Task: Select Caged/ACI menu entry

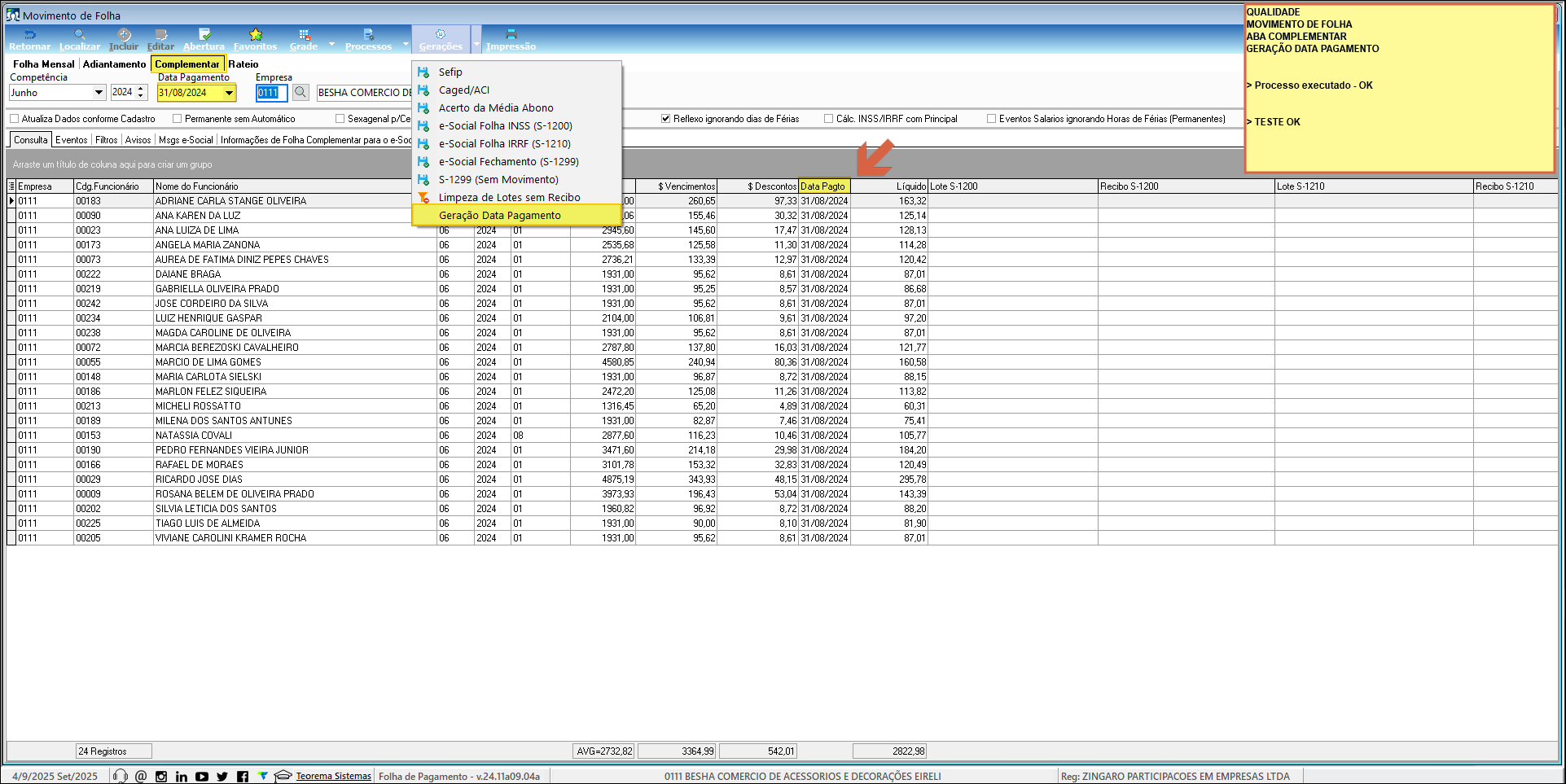Action: click(x=516, y=90)
